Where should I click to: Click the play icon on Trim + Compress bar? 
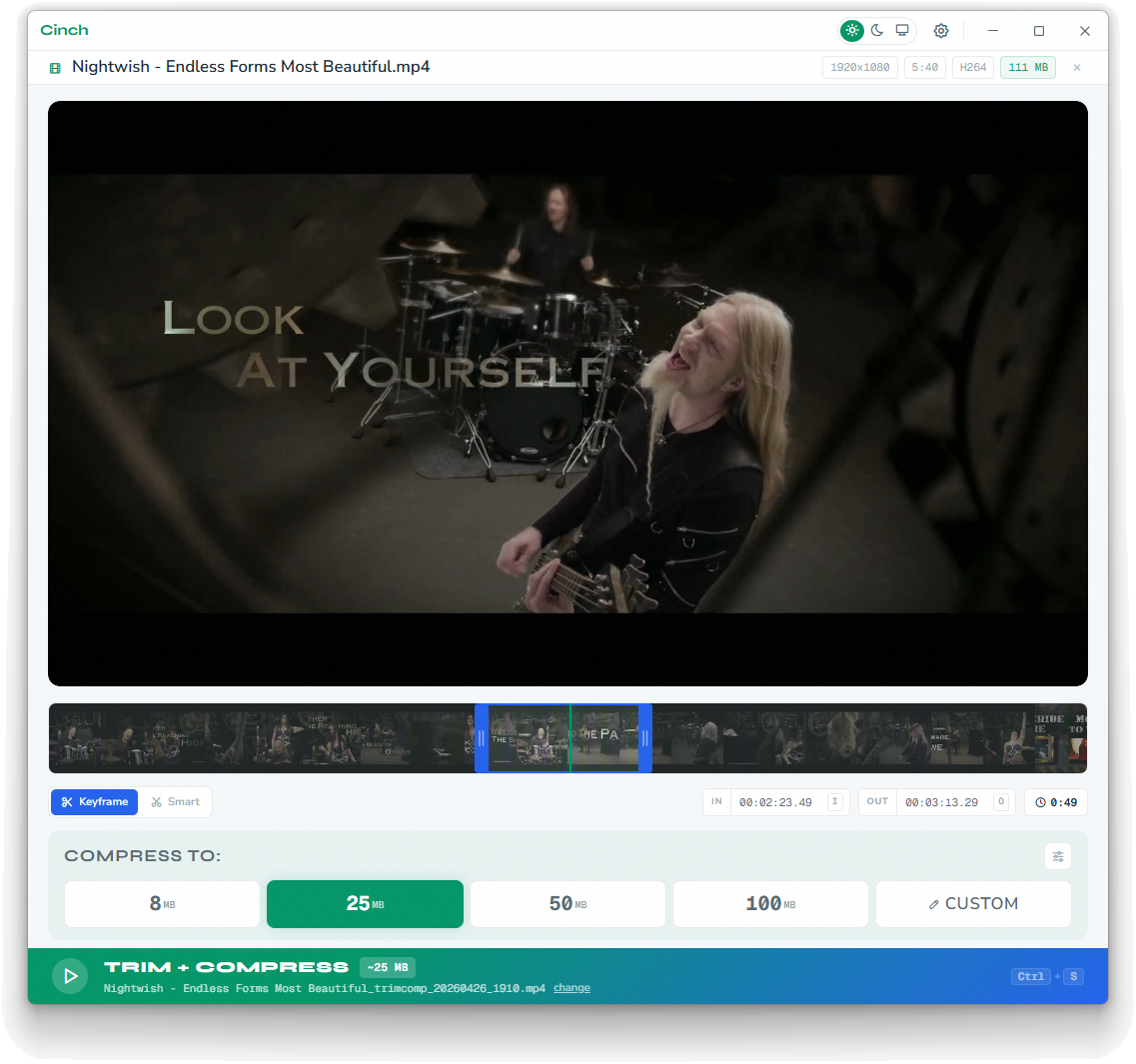coord(70,976)
